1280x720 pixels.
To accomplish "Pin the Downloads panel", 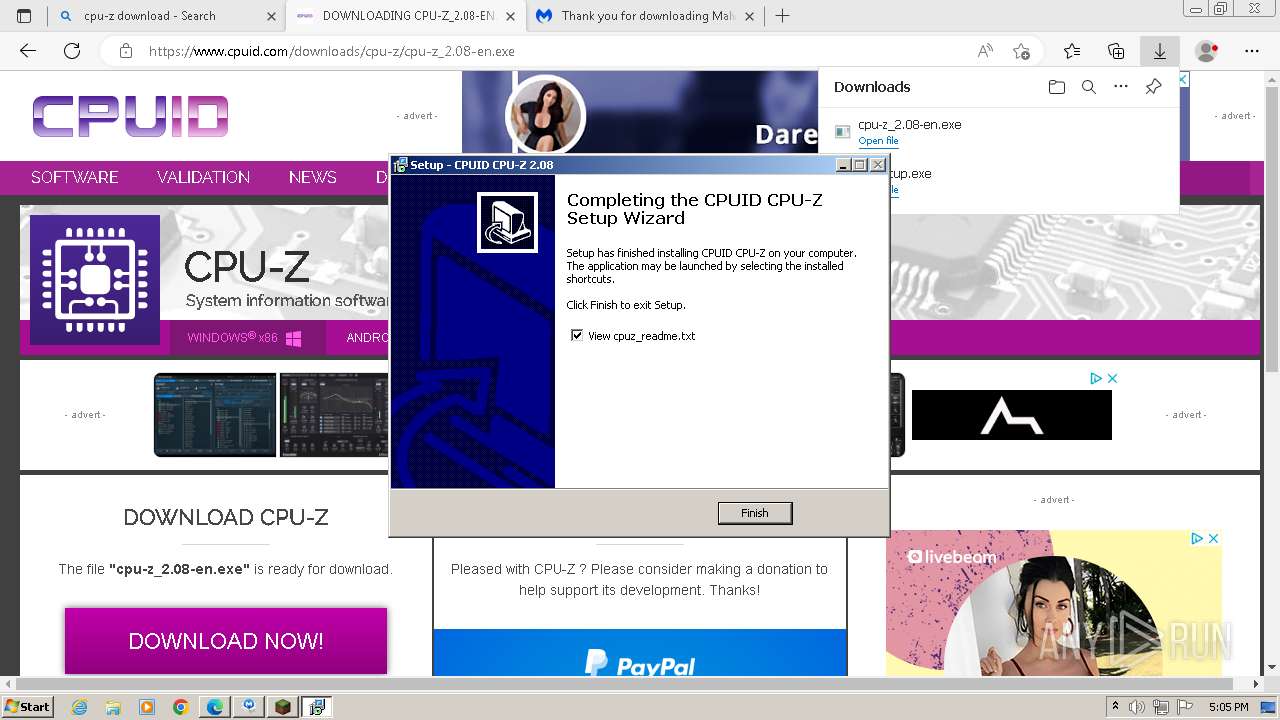I will tap(1153, 87).
